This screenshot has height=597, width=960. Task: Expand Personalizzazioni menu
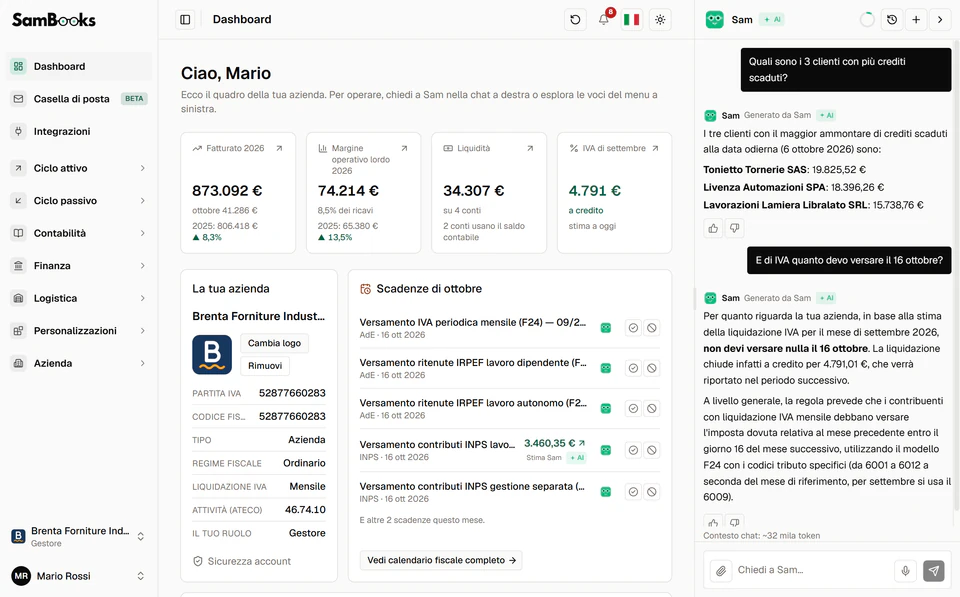pos(79,331)
